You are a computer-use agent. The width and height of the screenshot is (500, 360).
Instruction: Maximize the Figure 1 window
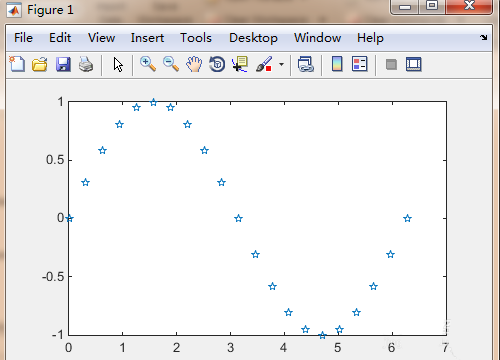point(432,6)
